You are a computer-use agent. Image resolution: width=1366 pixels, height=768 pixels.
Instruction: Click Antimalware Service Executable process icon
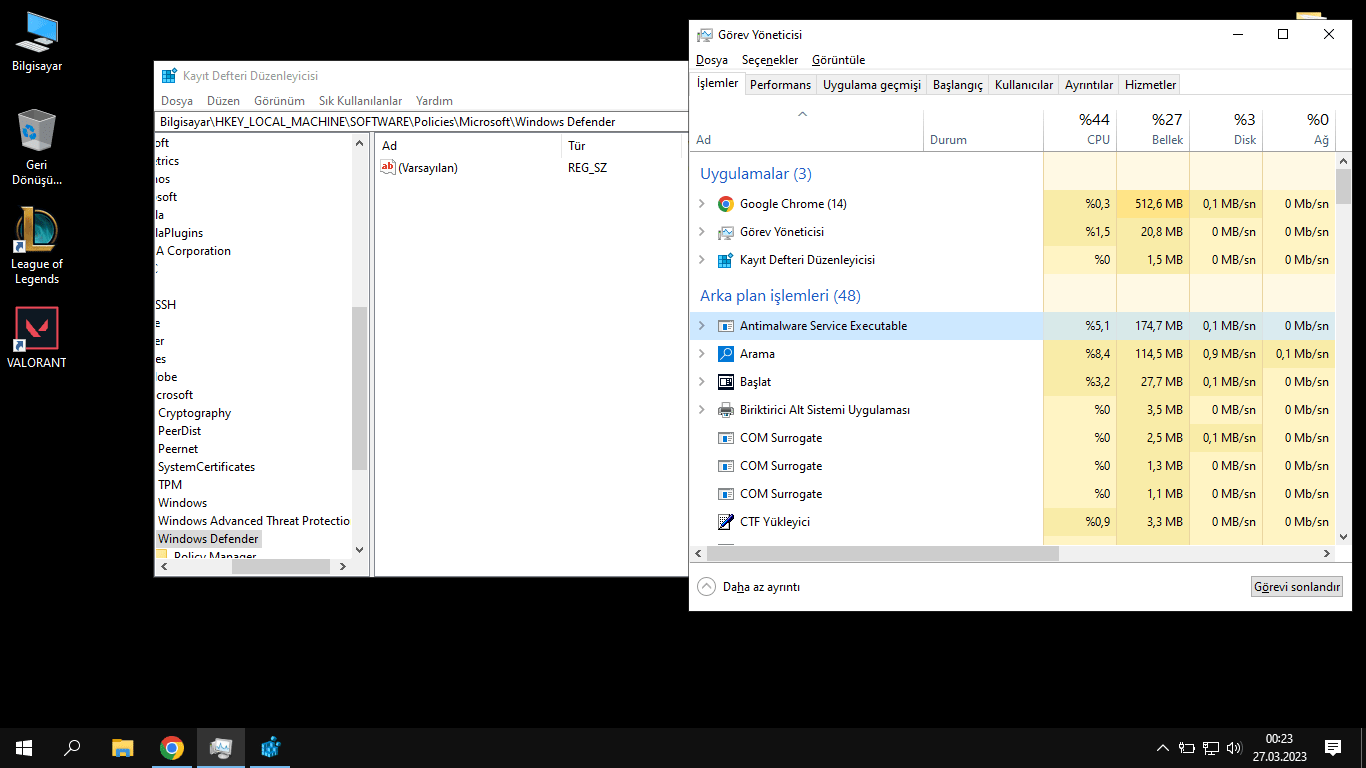click(726, 326)
